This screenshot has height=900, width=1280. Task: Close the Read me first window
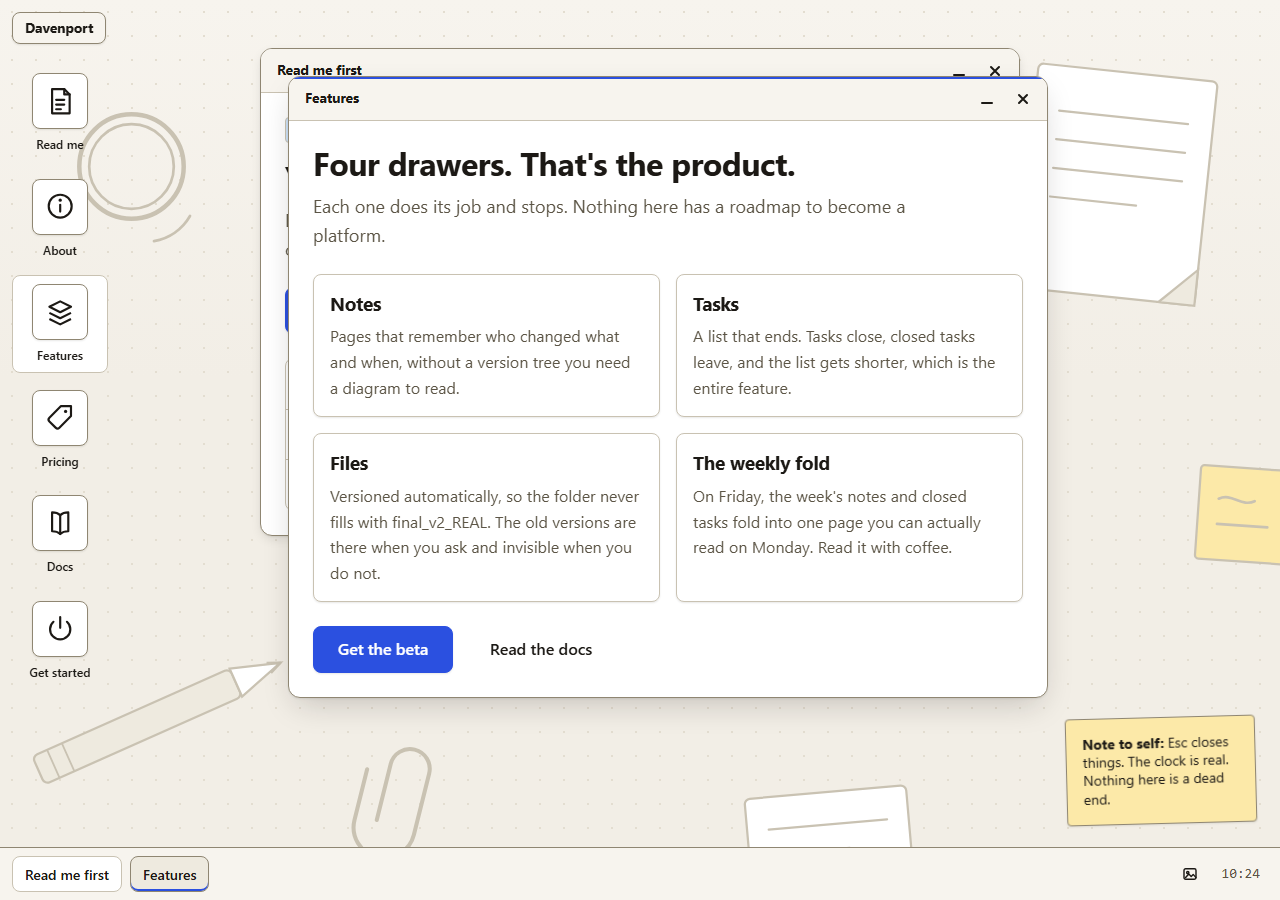point(995,70)
